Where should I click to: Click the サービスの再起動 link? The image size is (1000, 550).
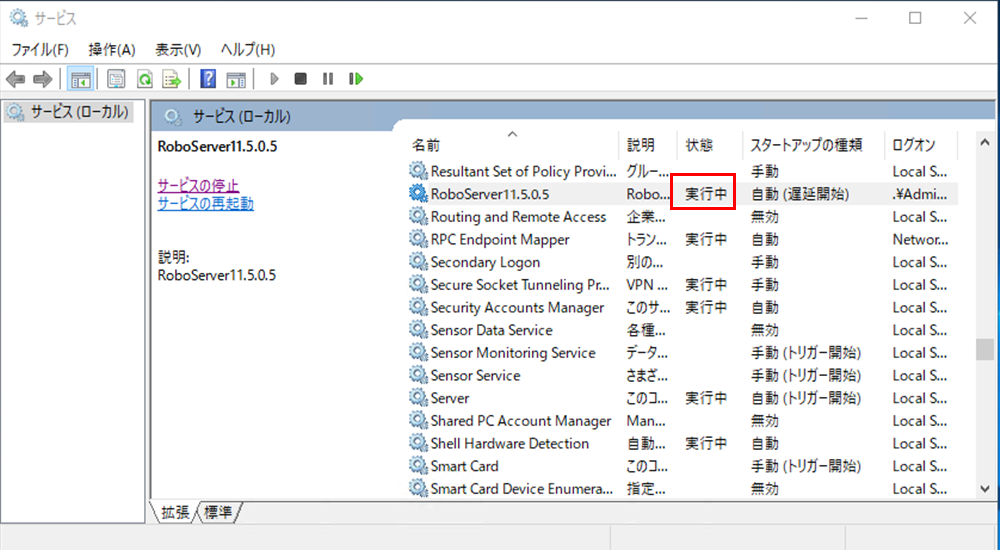[x=205, y=204]
